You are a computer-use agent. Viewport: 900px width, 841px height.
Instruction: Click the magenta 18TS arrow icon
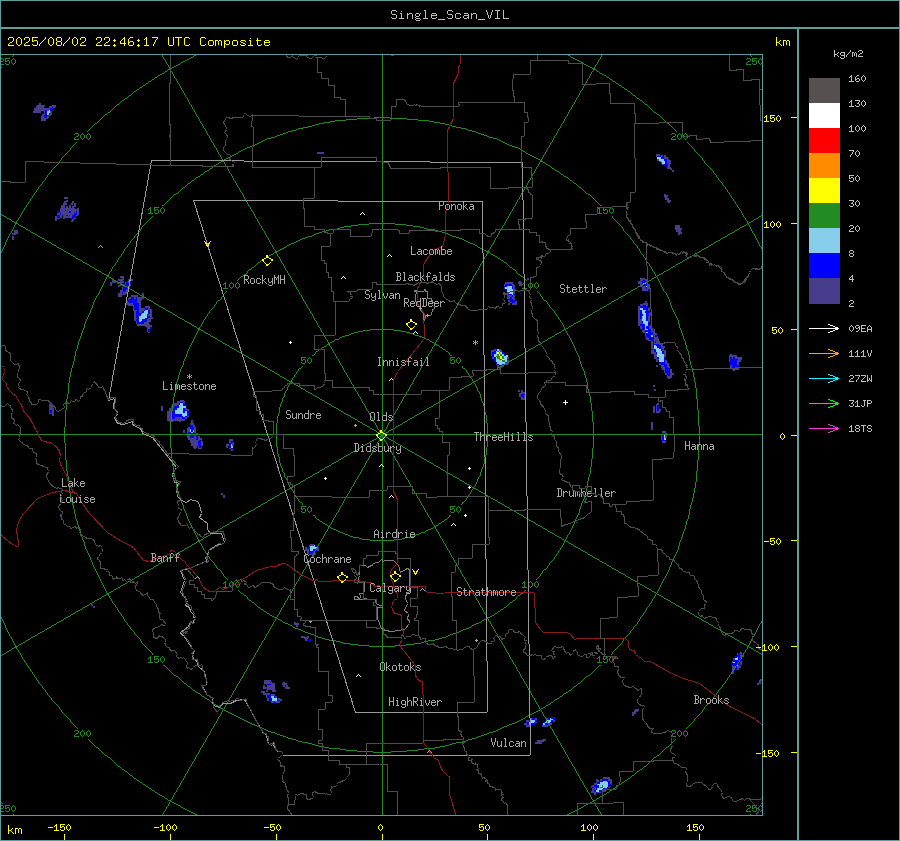824,428
